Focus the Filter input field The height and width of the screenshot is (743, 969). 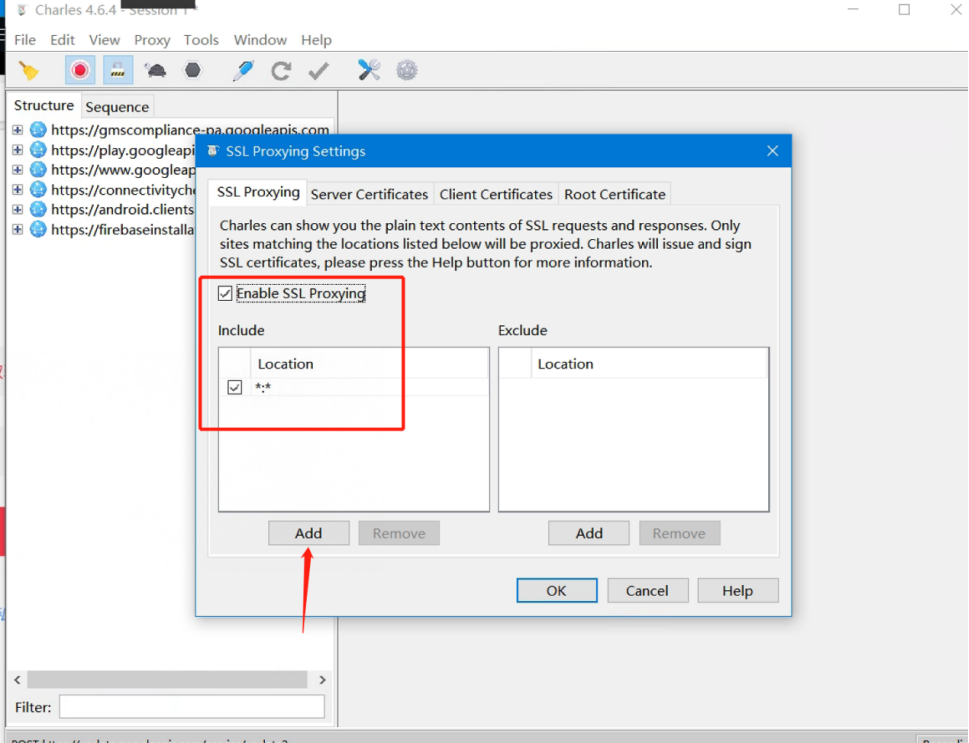(x=192, y=707)
